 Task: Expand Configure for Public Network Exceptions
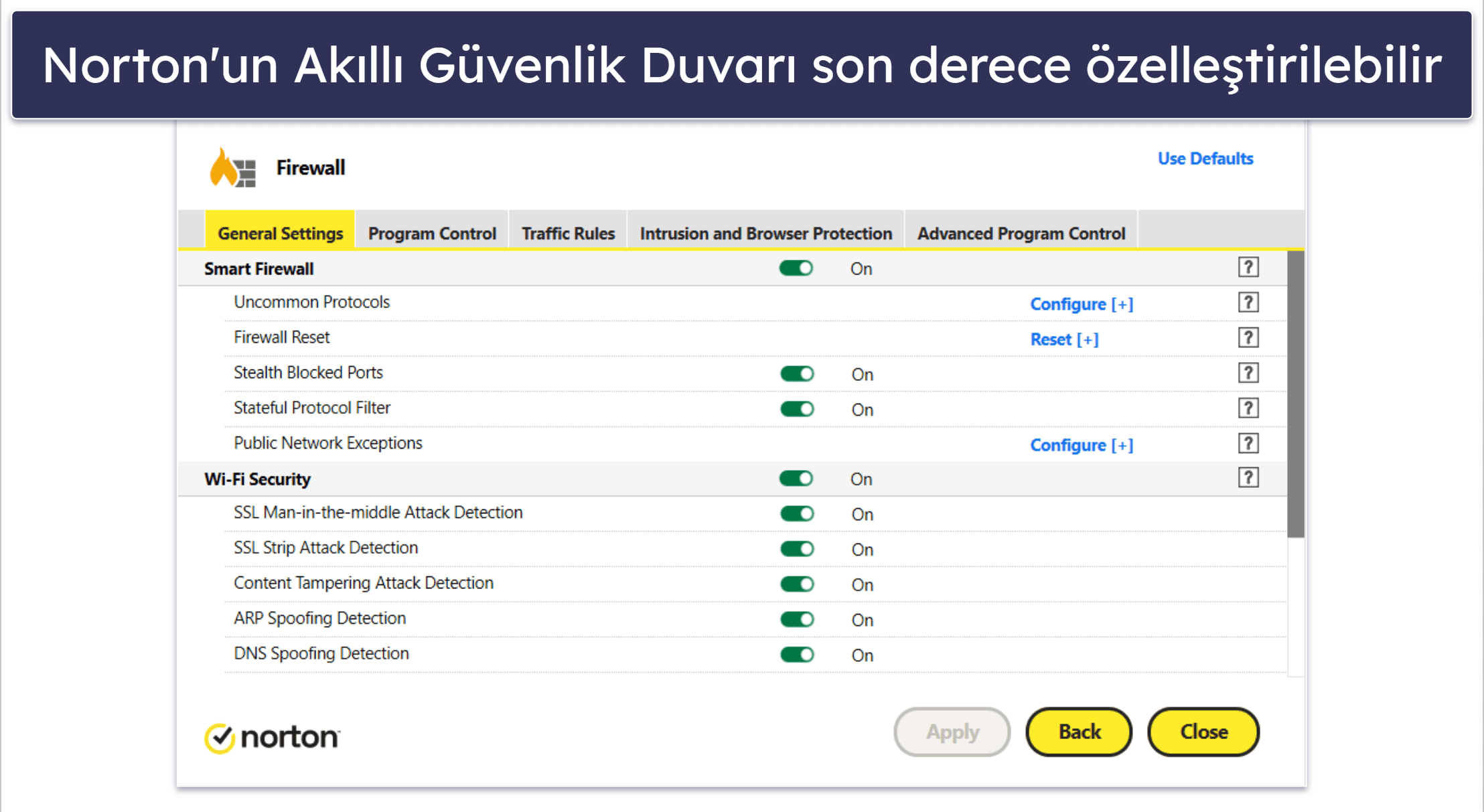1082,445
